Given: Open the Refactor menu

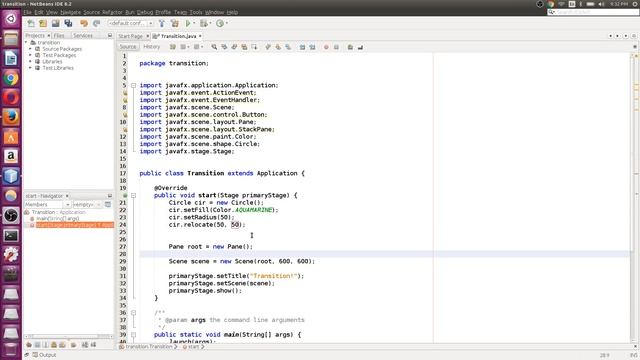Looking at the screenshot, I should [112, 12].
